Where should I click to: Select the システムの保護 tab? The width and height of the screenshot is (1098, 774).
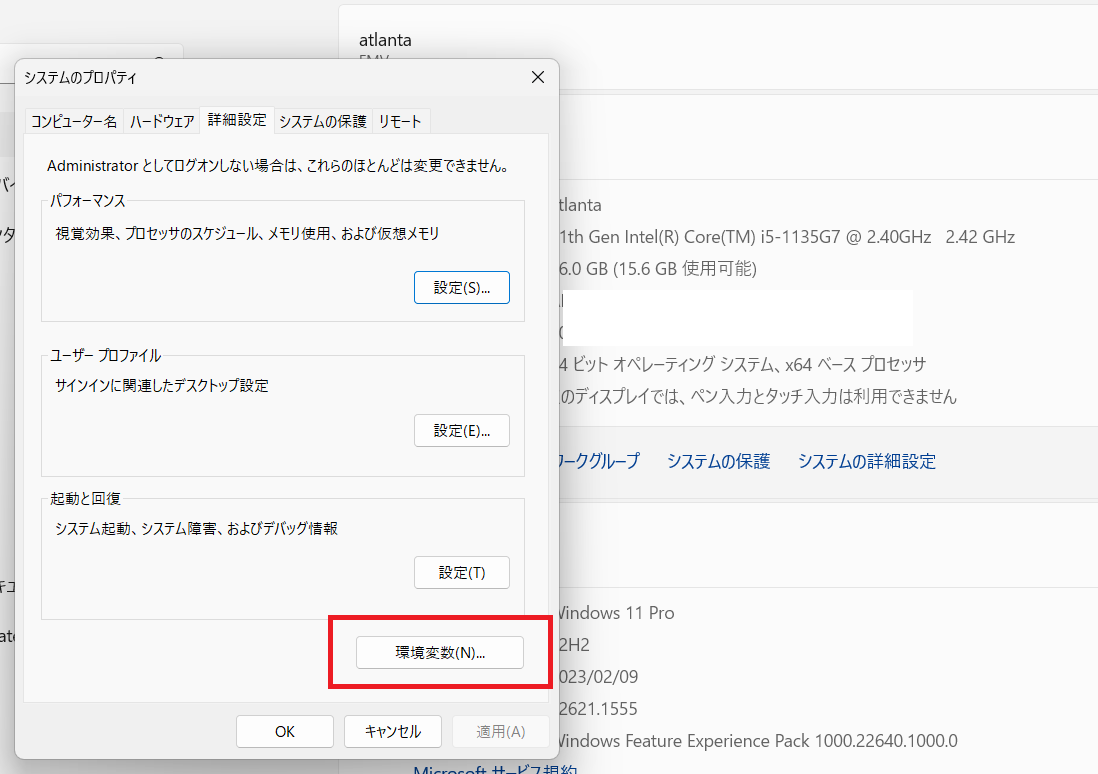[x=322, y=119]
